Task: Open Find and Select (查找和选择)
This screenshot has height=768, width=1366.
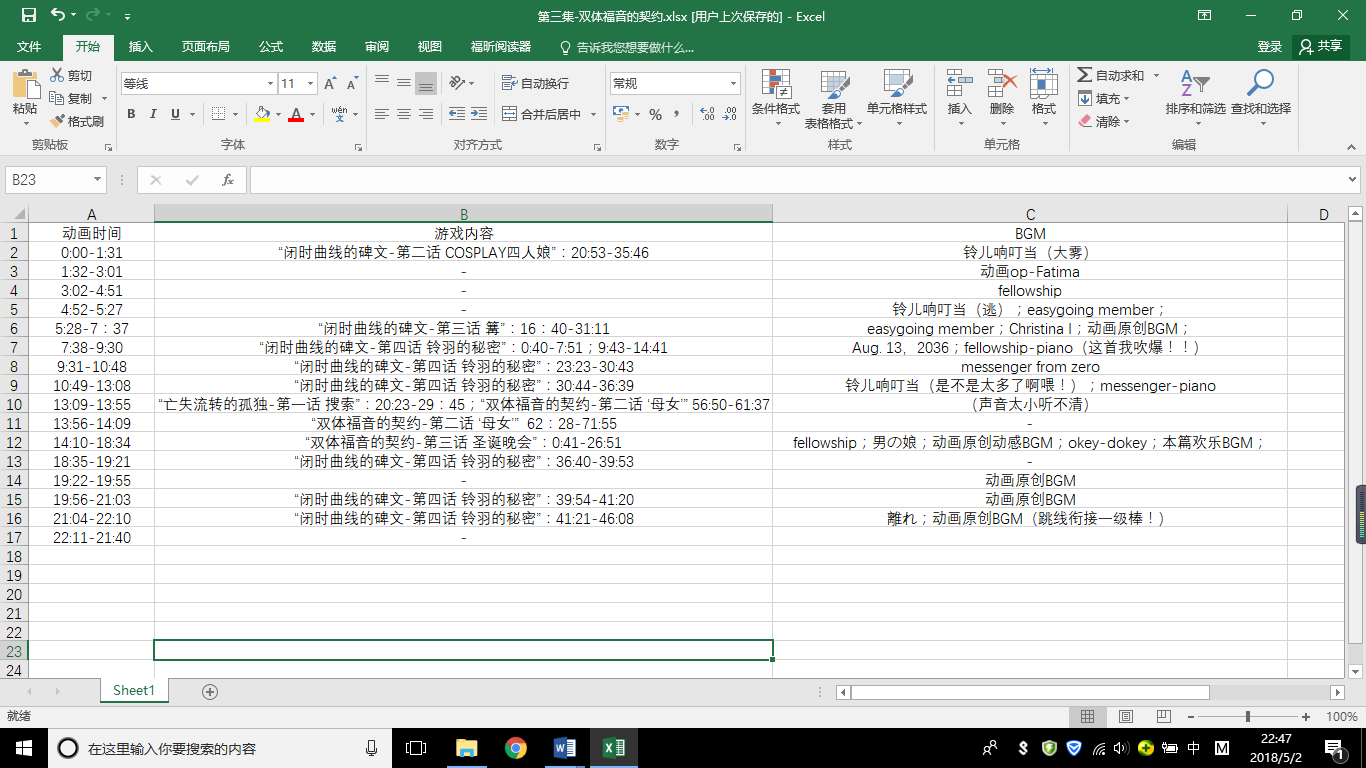Action: click(1261, 98)
